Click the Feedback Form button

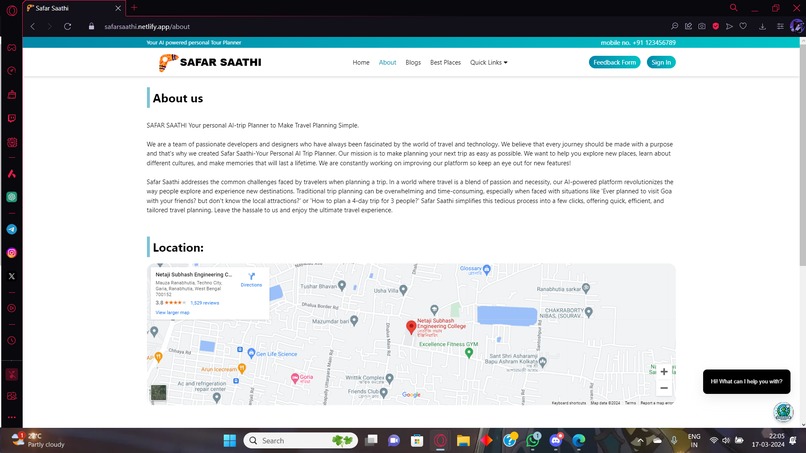click(x=614, y=62)
